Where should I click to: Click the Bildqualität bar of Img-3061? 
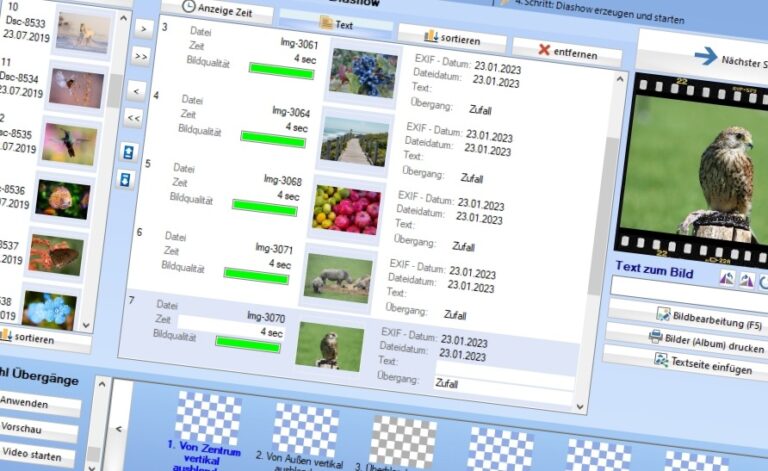click(x=282, y=71)
